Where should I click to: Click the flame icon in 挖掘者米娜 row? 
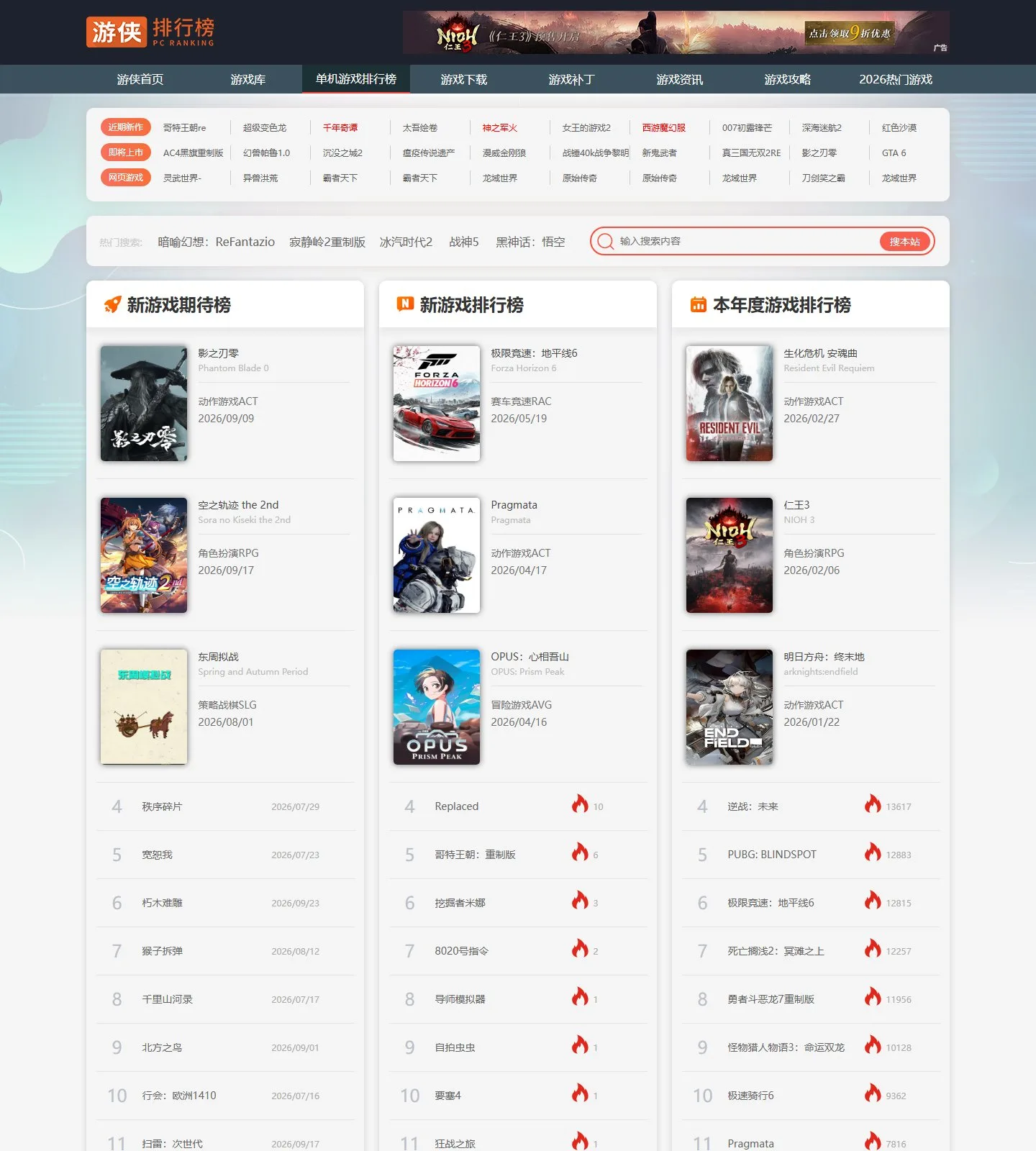coord(580,901)
